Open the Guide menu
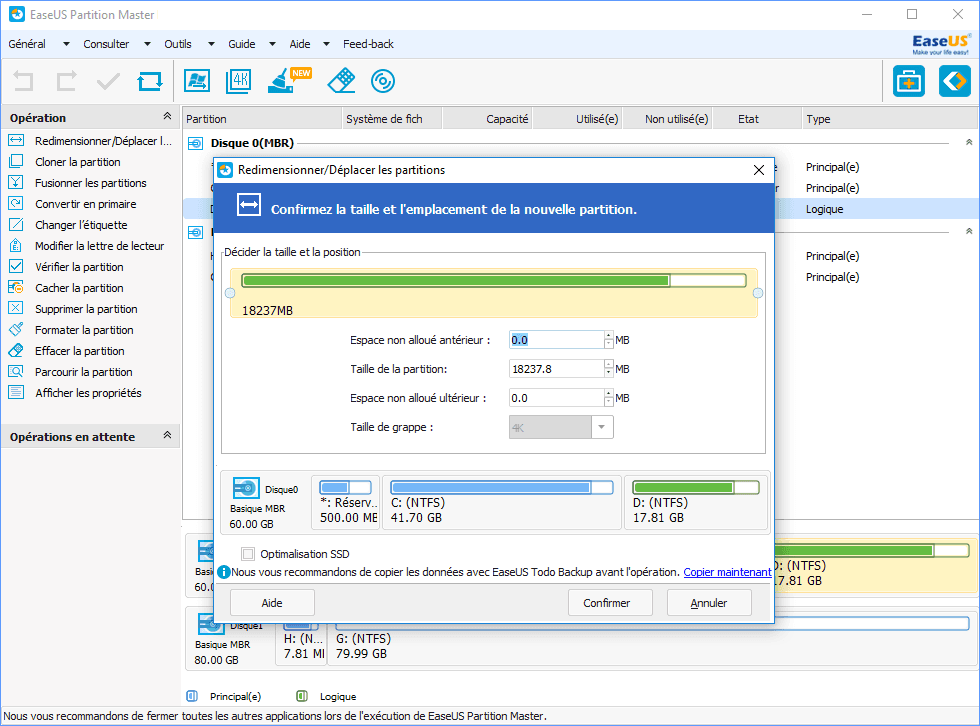 (x=241, y=44)
